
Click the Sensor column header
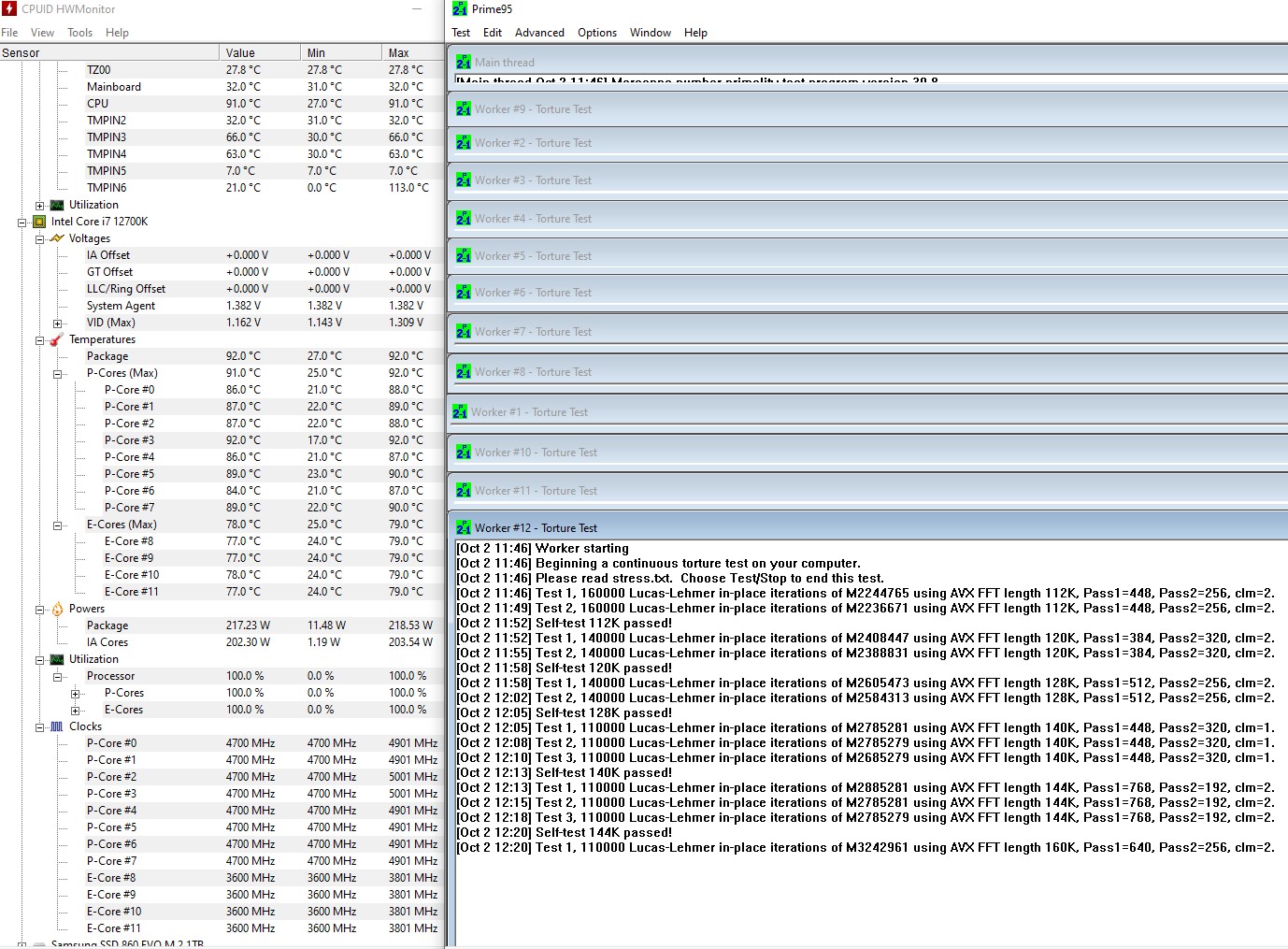[x=109, y=53]
